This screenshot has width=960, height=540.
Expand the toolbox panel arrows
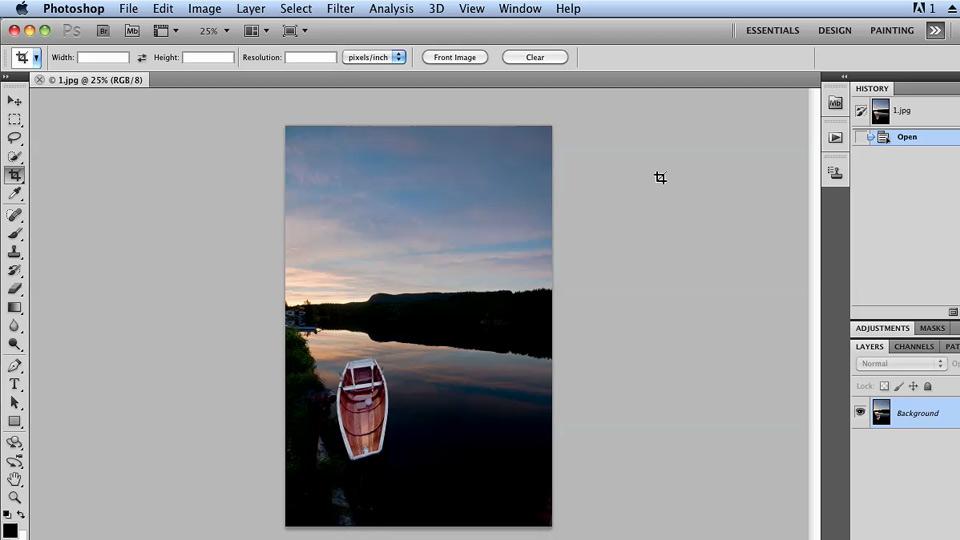6,77
